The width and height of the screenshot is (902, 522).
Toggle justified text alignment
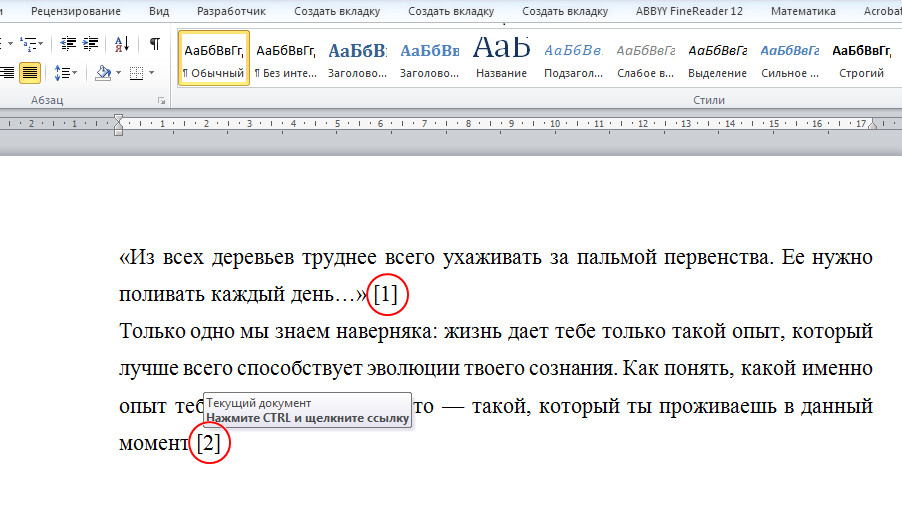click(x=29, y=73)
